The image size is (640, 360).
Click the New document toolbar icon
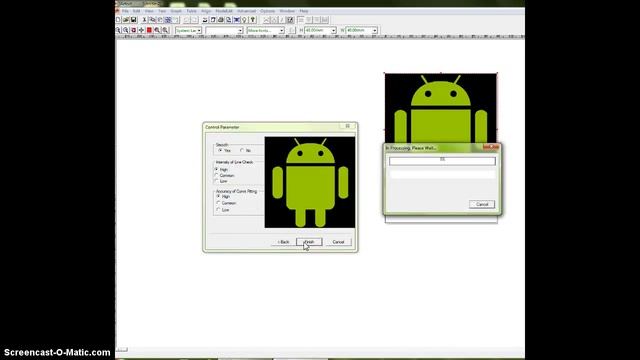point(118,20)
